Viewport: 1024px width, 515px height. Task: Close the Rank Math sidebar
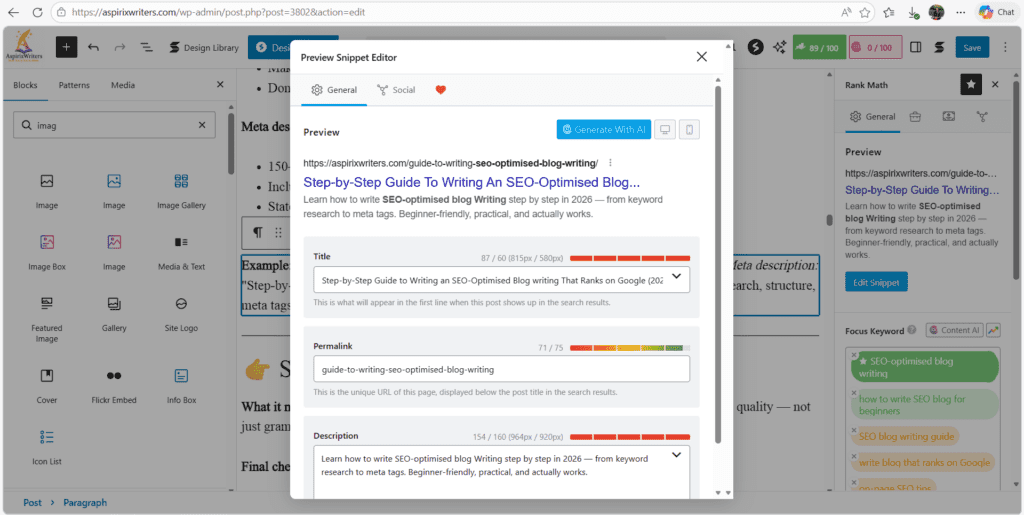coord(995,85)
